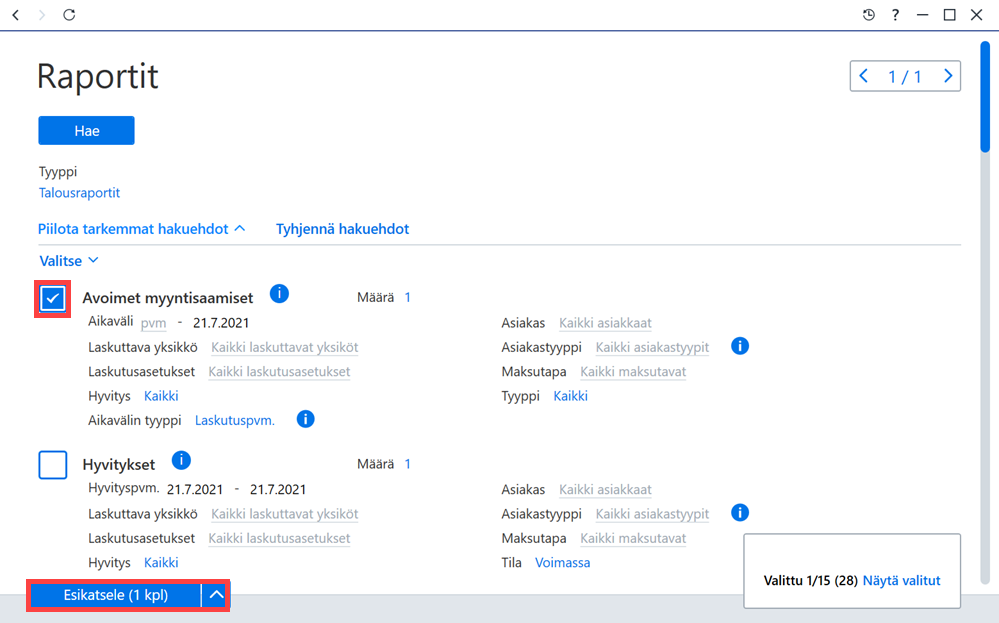Check the Hyvitykset report checkbox

click(53, 465)
